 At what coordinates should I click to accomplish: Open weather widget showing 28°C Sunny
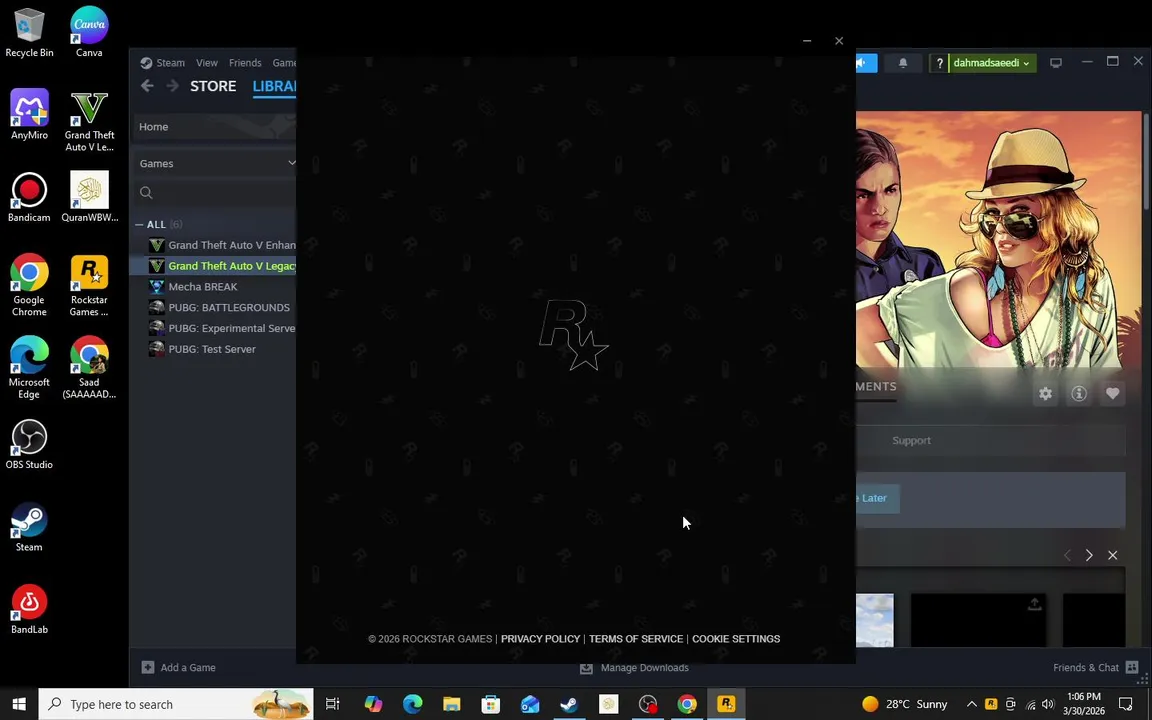(905, 704)
